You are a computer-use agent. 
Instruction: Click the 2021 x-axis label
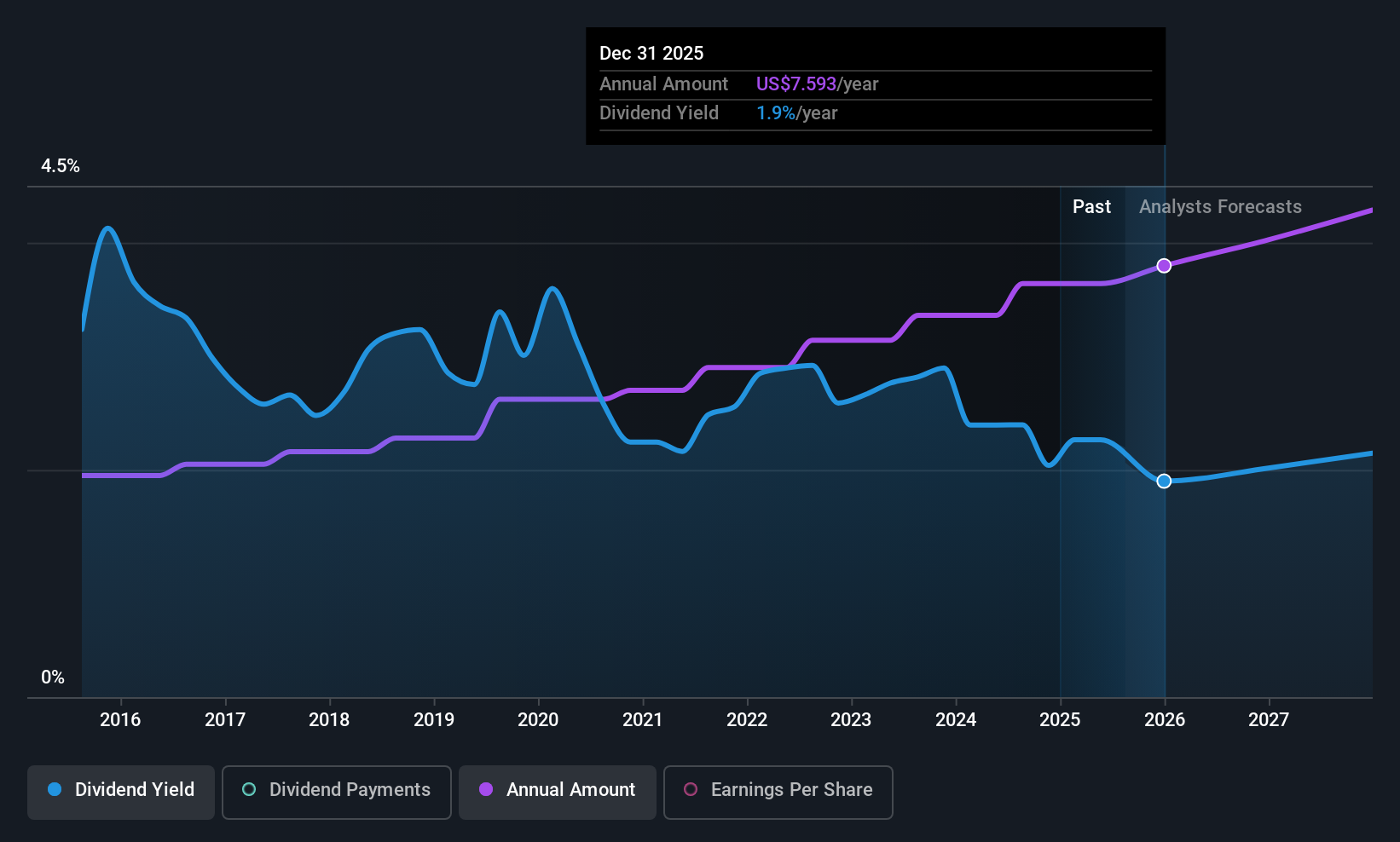tap(643, 720)
